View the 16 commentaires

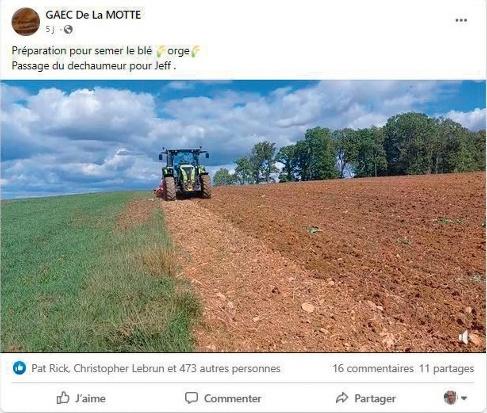pos(373,368)
